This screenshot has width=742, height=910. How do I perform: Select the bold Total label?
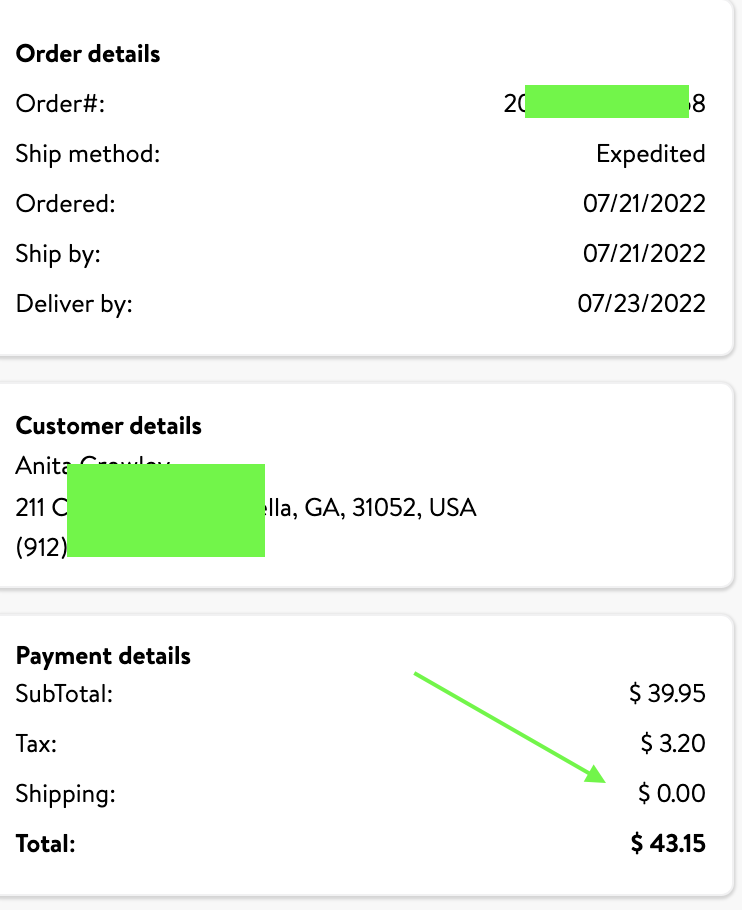(45, 844)
